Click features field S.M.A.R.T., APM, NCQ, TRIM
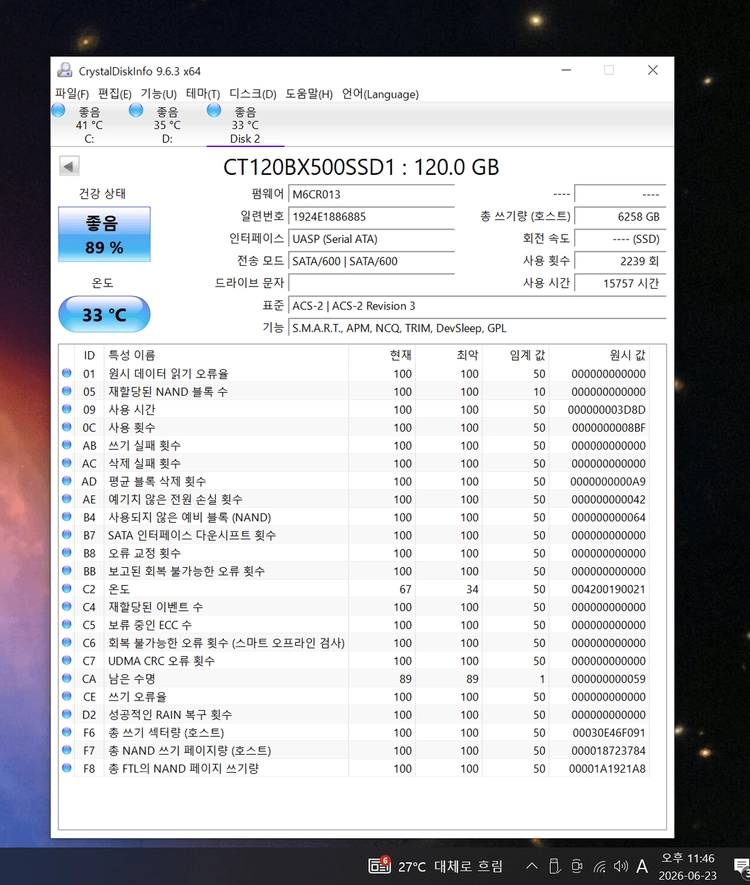The image size is (750, 885). [477, 328]
